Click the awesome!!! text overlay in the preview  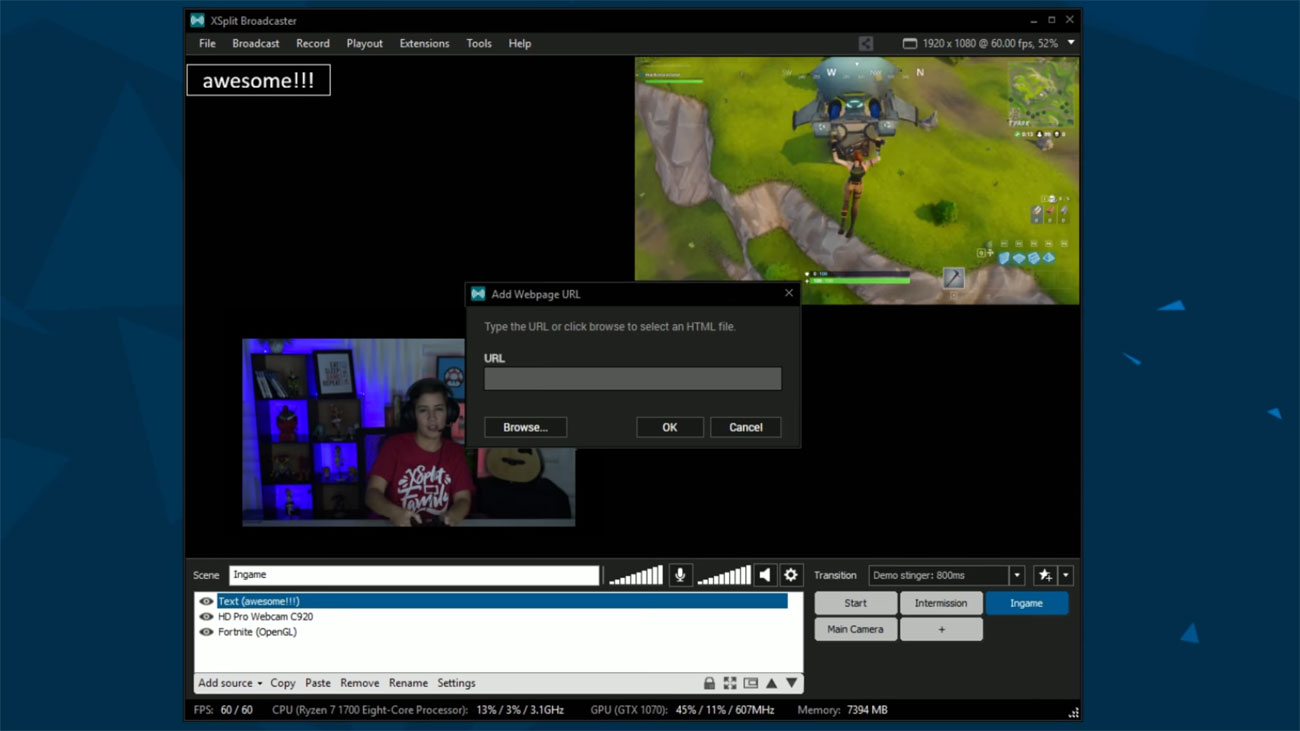tap(258, 80)
